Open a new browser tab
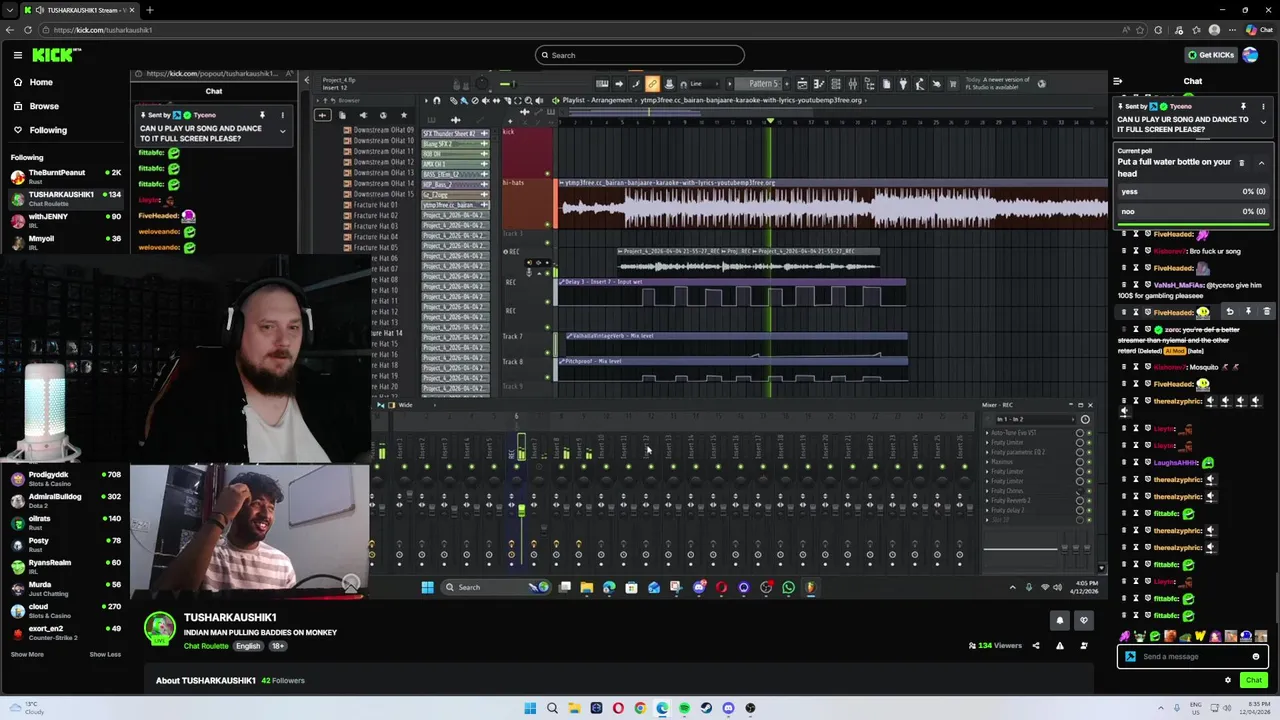This screenshot has width=1280, height=720. (149, 10)
